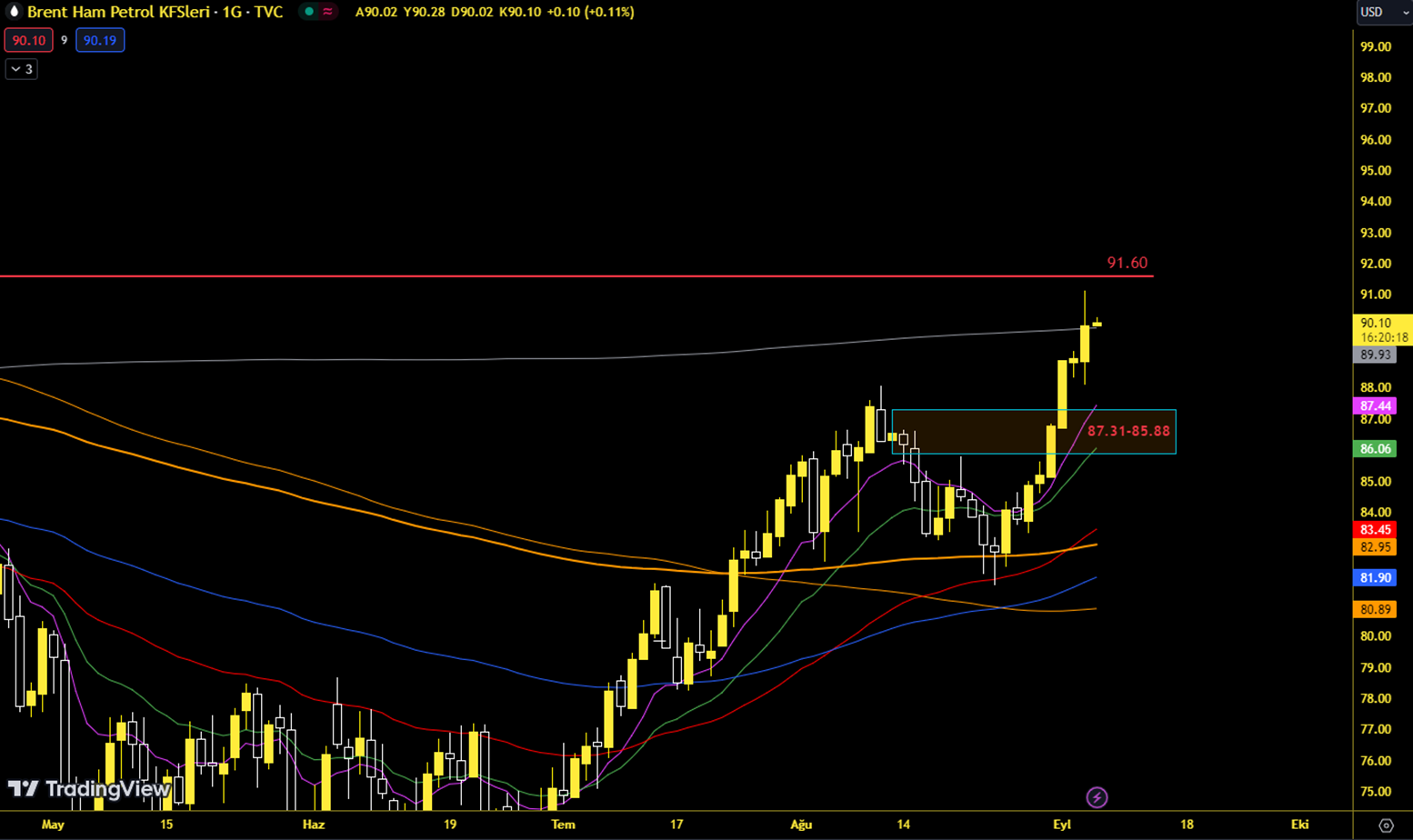
Task: Click the green market status dot
Action: (309, 12)
